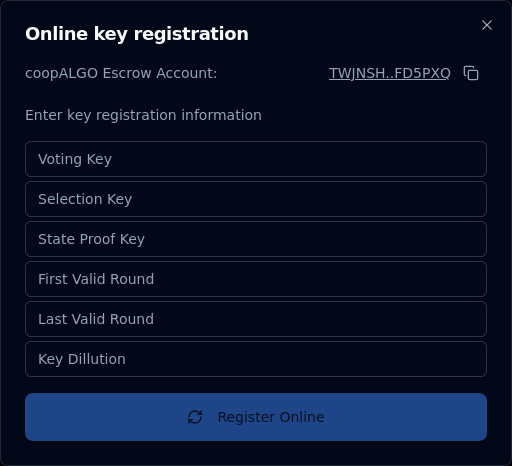Viewport: 512px width, 466px height.
Task: Copy the coopALGO escrow account address
Action: tap(471, 73)
